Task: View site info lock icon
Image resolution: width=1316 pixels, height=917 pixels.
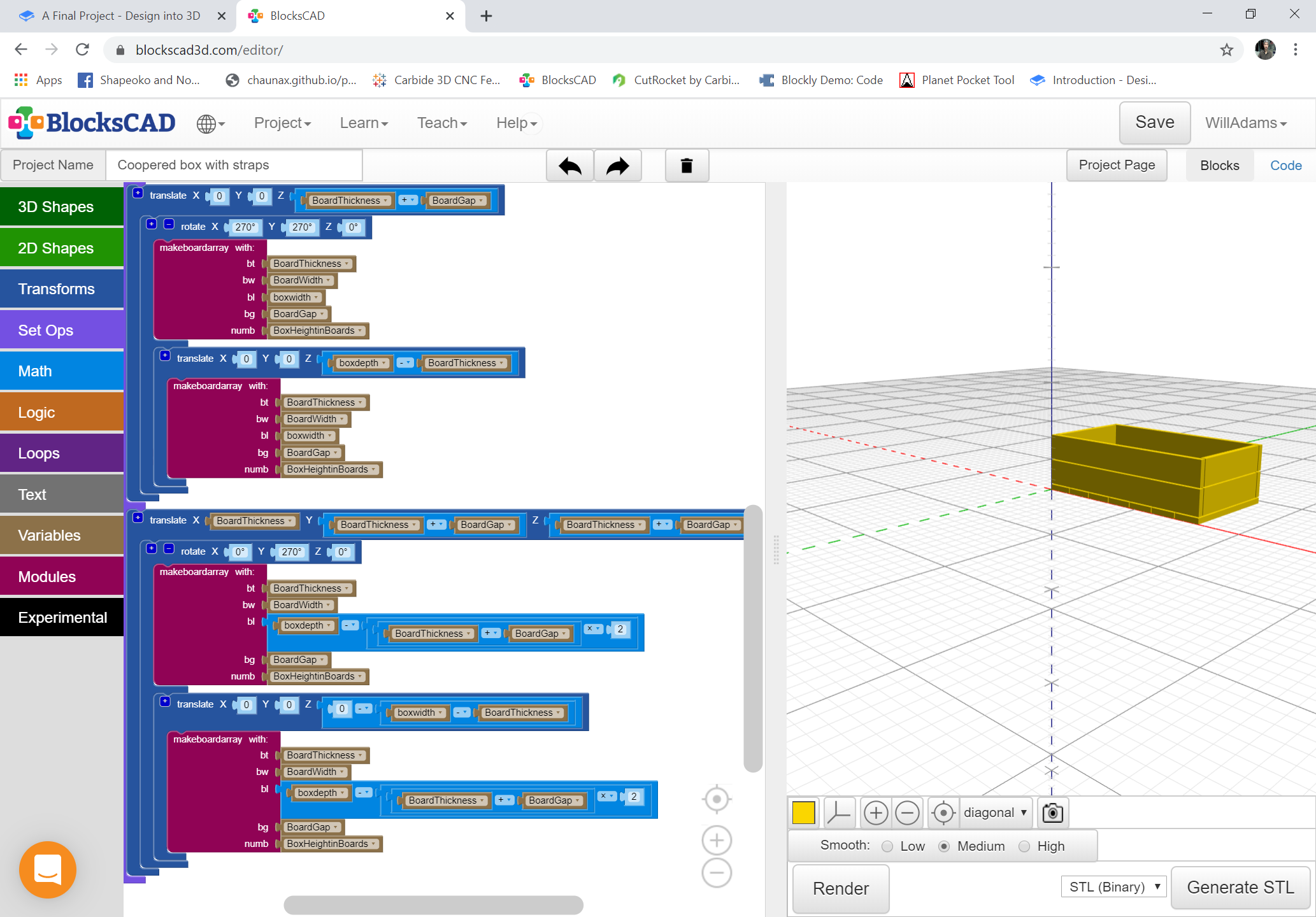Action: click(x=120, y=50)
